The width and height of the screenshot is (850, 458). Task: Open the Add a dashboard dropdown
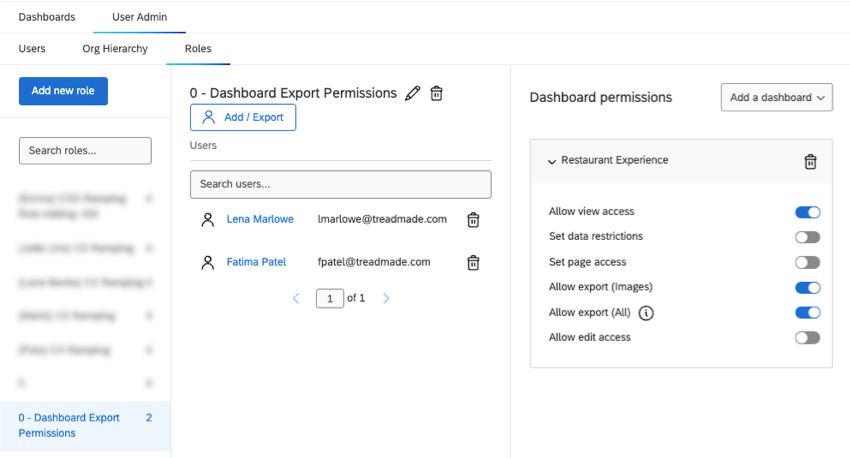[x=777, y=97]
